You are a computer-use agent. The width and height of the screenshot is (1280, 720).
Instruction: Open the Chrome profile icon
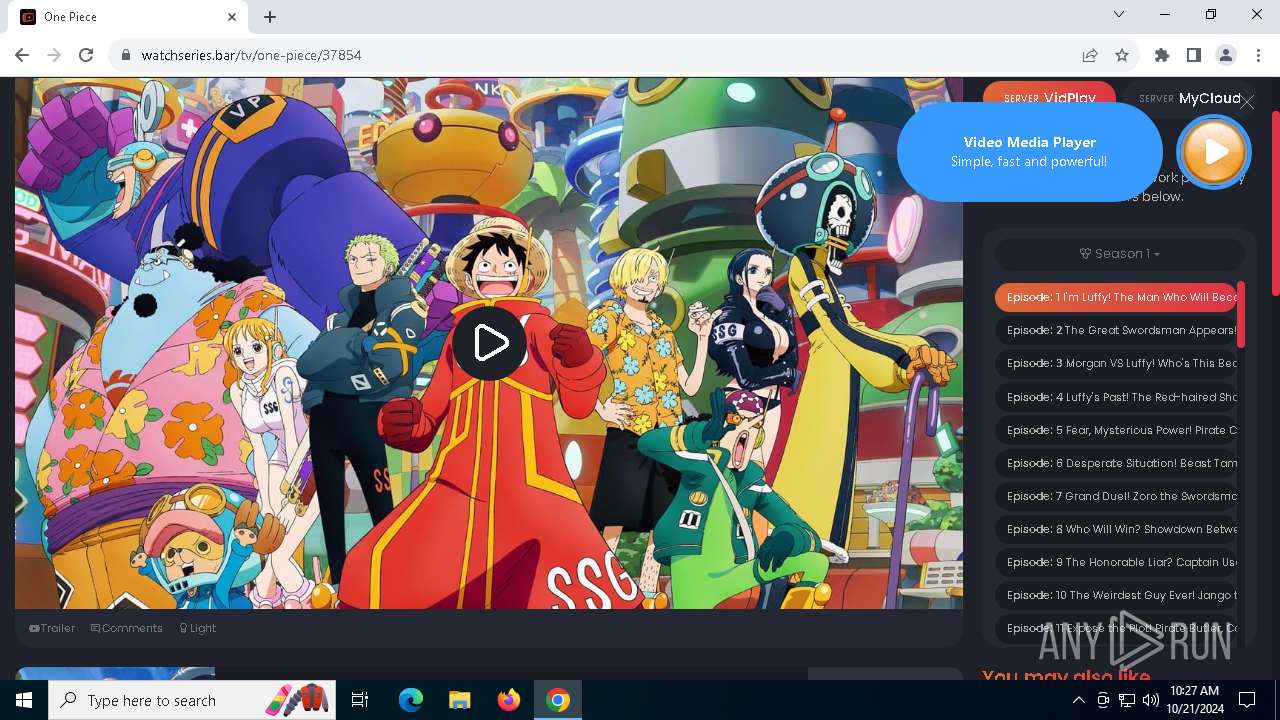(1226, 55)
